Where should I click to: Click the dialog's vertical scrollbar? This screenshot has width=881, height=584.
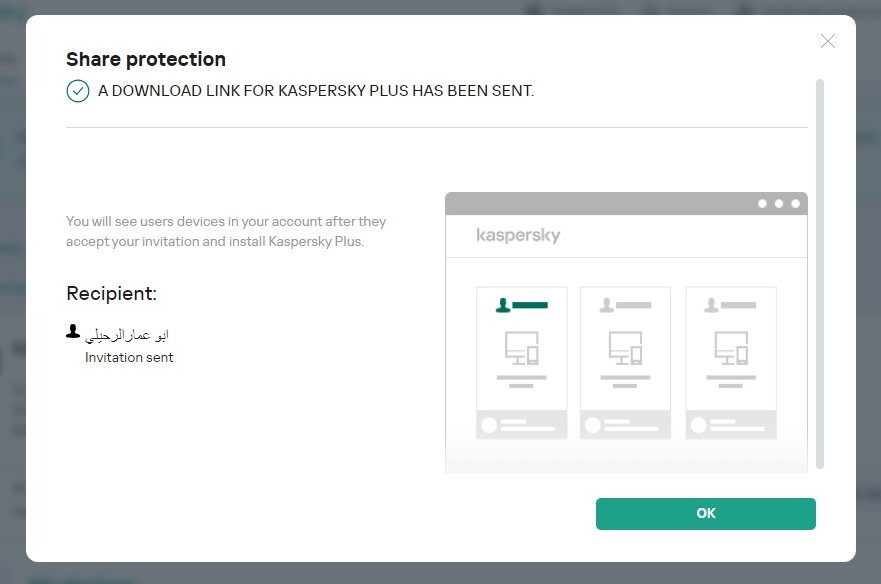(x=820, y=272)
